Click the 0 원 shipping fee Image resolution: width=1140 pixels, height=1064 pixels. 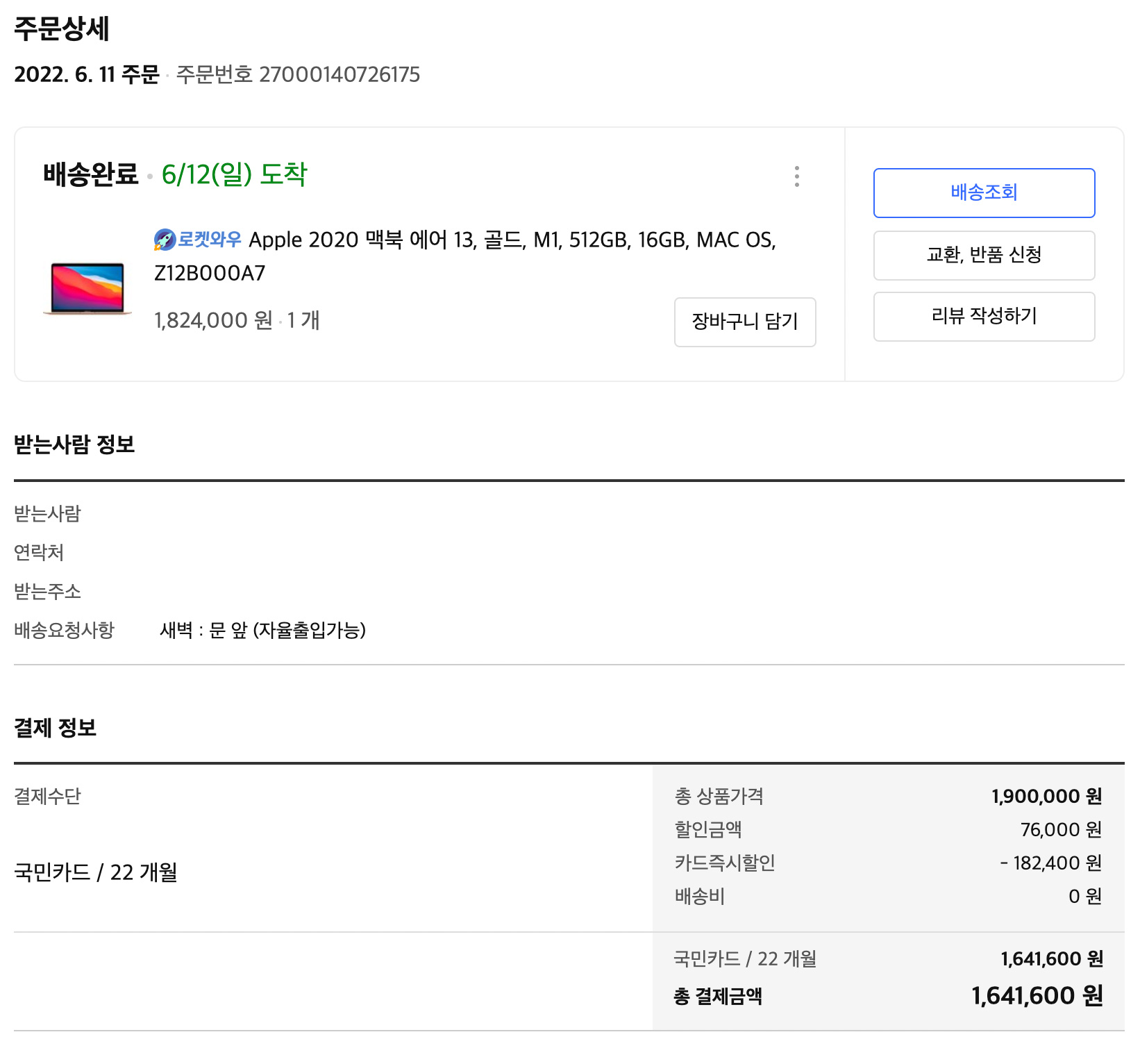[x=1085, y=896]
